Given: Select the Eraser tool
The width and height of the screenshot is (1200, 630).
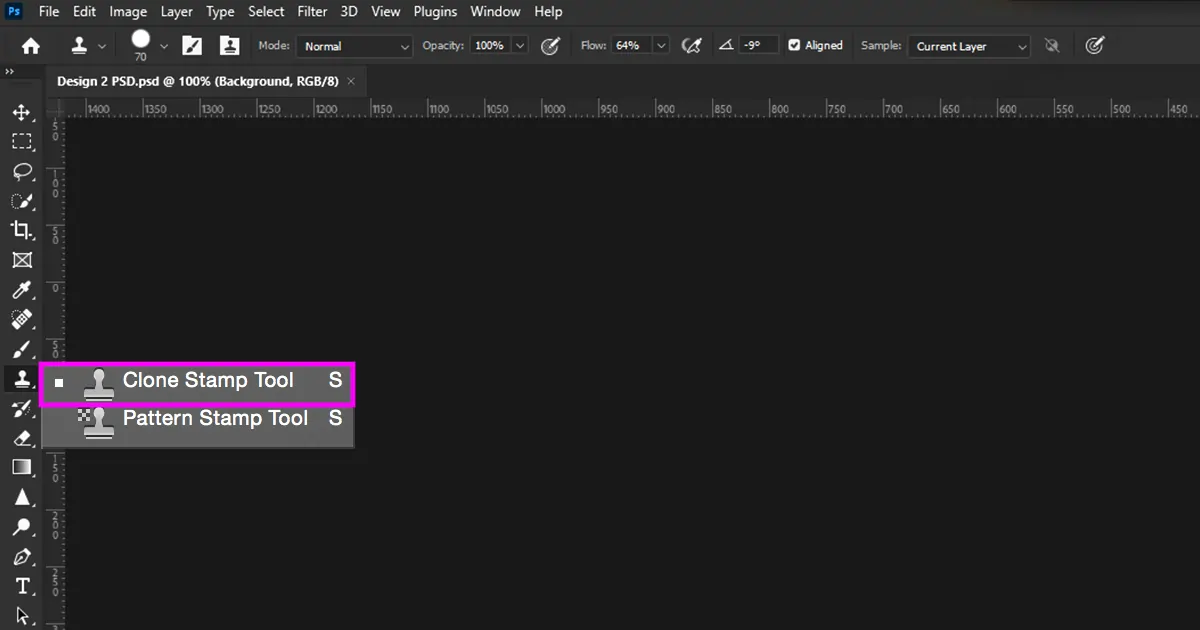Looking at the screenshot, I should 23,438.
